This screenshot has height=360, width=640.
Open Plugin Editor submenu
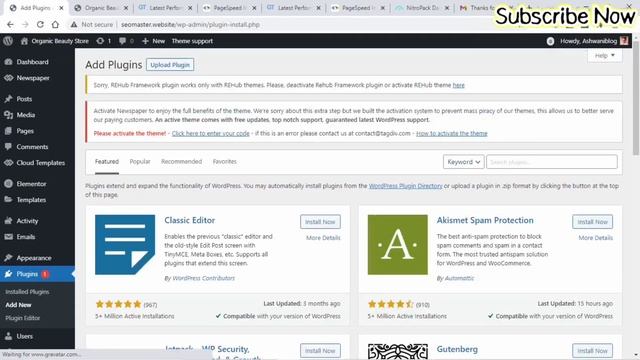[22, 318]
